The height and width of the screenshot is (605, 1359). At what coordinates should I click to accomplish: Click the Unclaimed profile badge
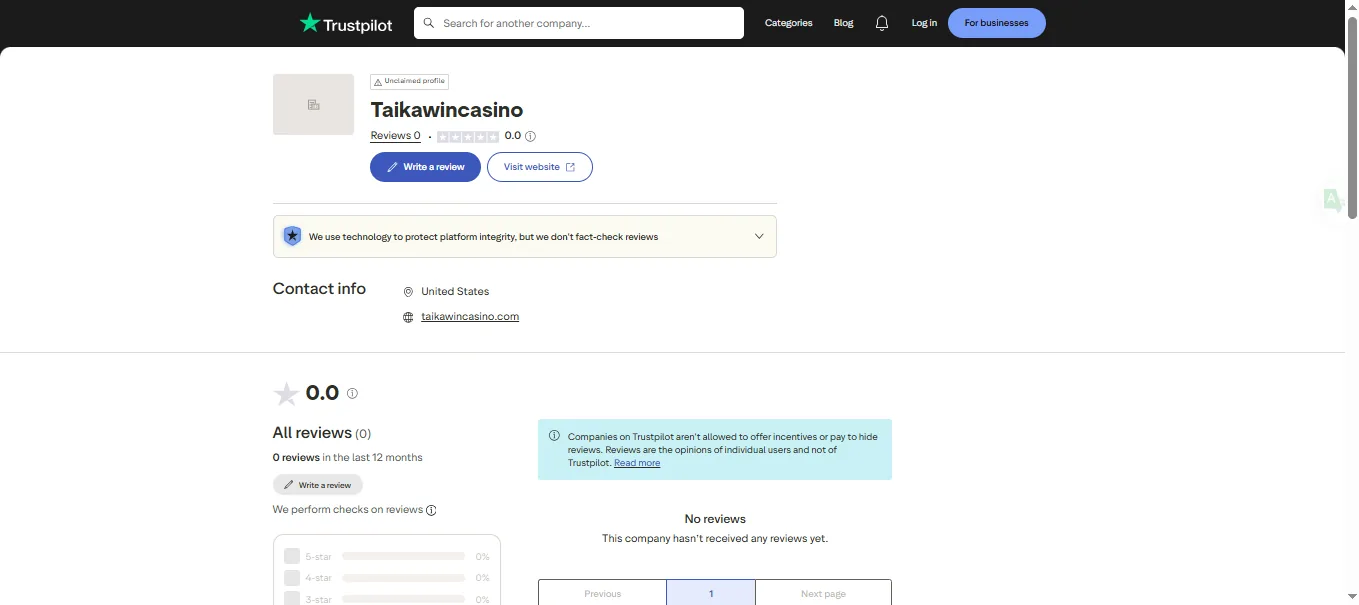coord(409,82)
